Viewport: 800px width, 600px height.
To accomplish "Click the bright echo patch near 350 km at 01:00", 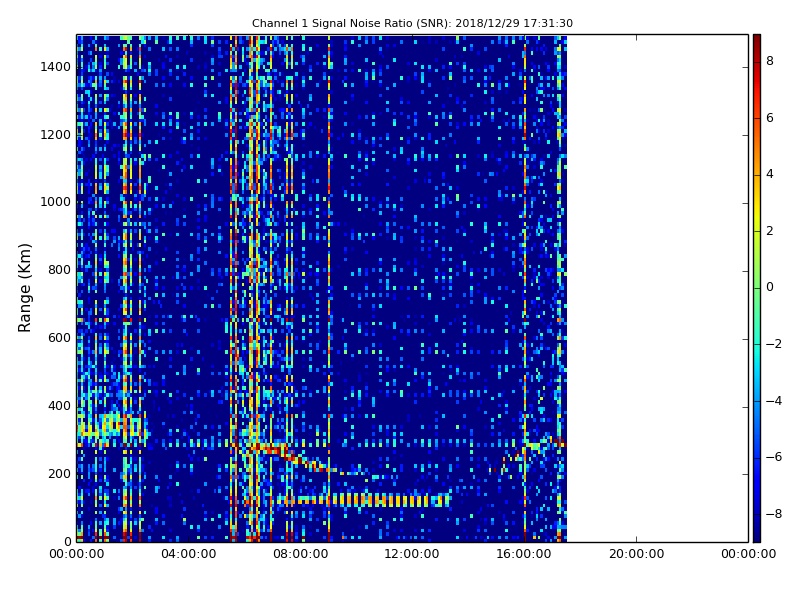I will tap(112, 427).
